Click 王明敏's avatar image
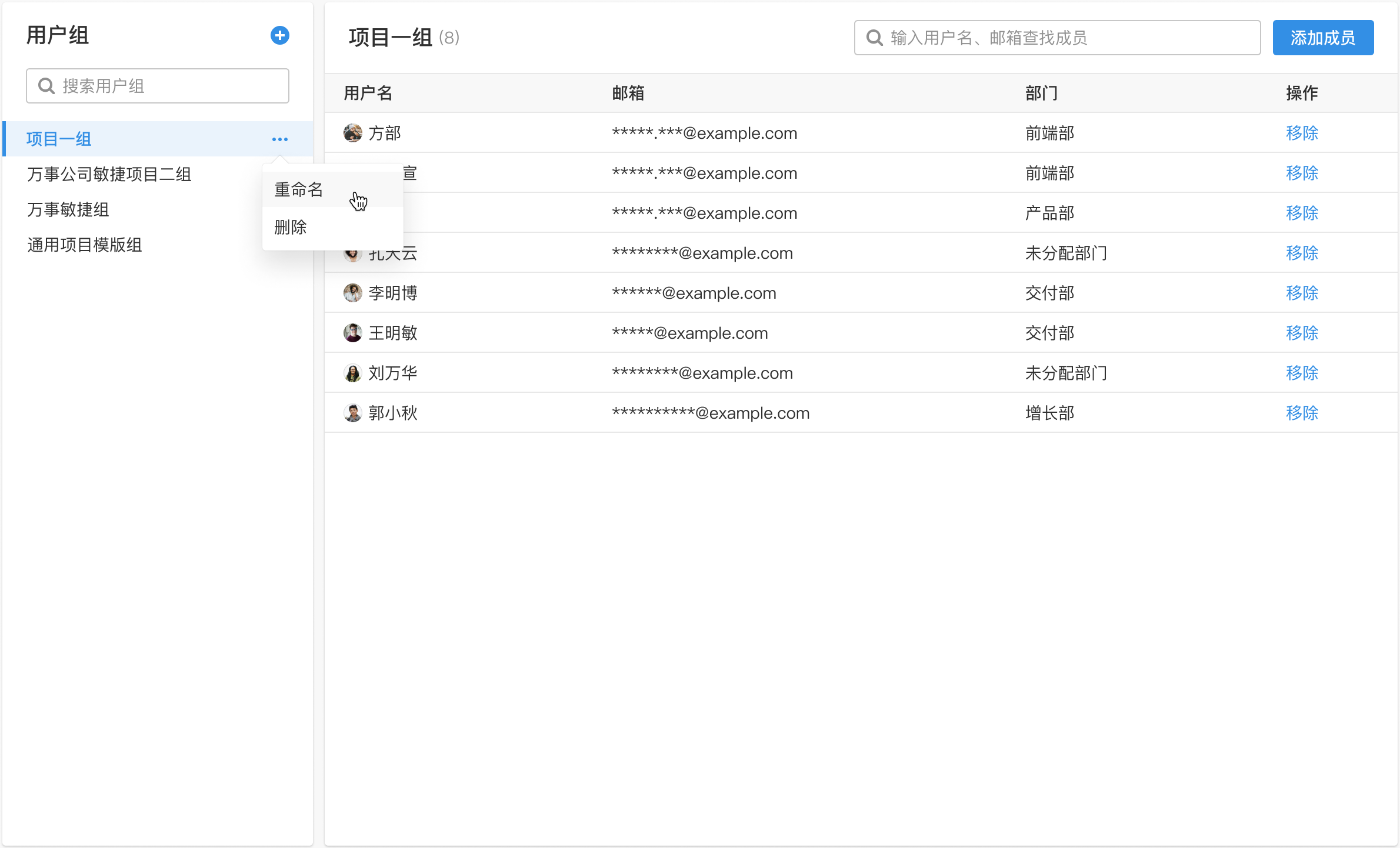Image resolution: width=1400 pixels, height=848 pixels. (x=353, y=333)
